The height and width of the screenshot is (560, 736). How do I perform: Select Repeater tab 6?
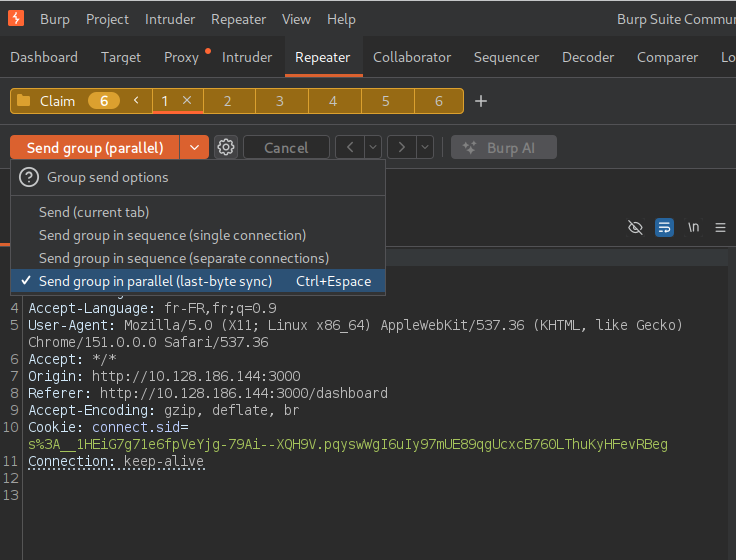pos(439,101)
